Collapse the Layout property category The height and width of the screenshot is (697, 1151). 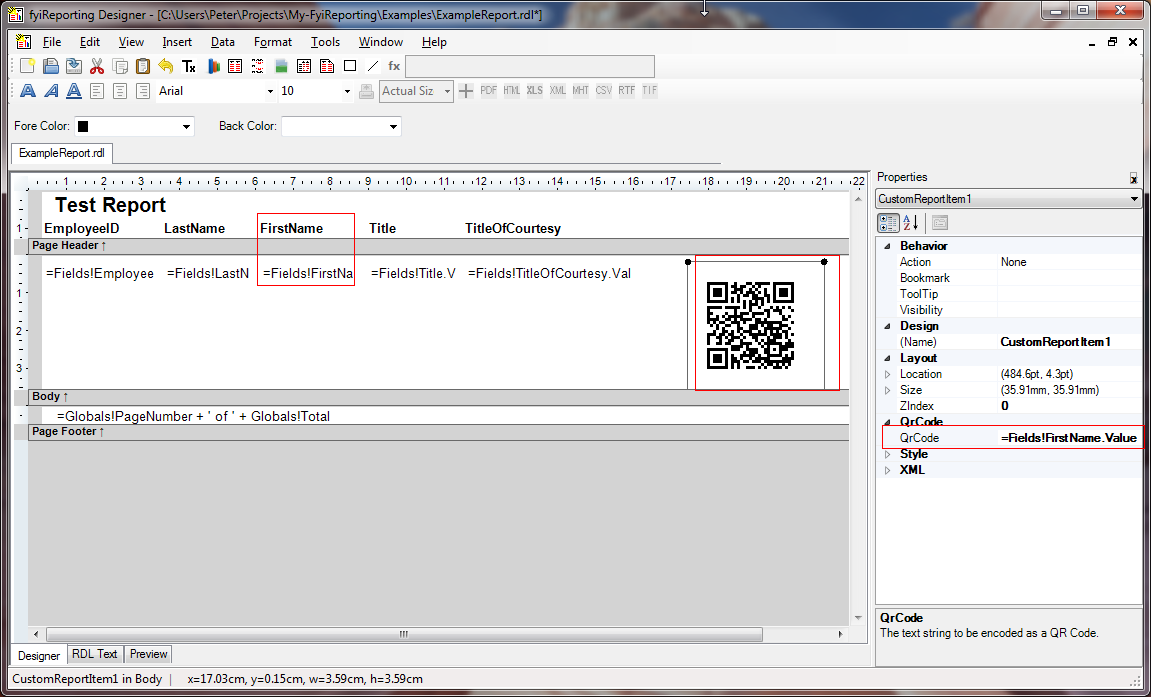887,358
